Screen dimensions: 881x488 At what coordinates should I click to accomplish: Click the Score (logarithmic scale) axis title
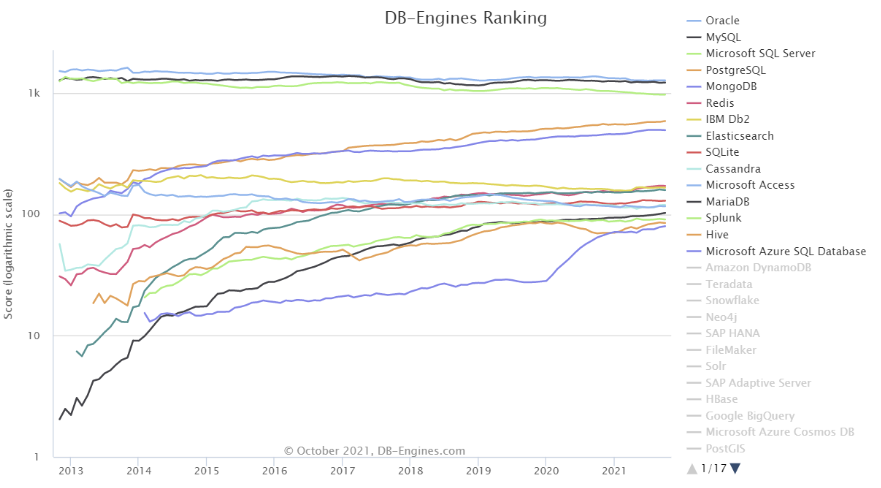(8, 254)
